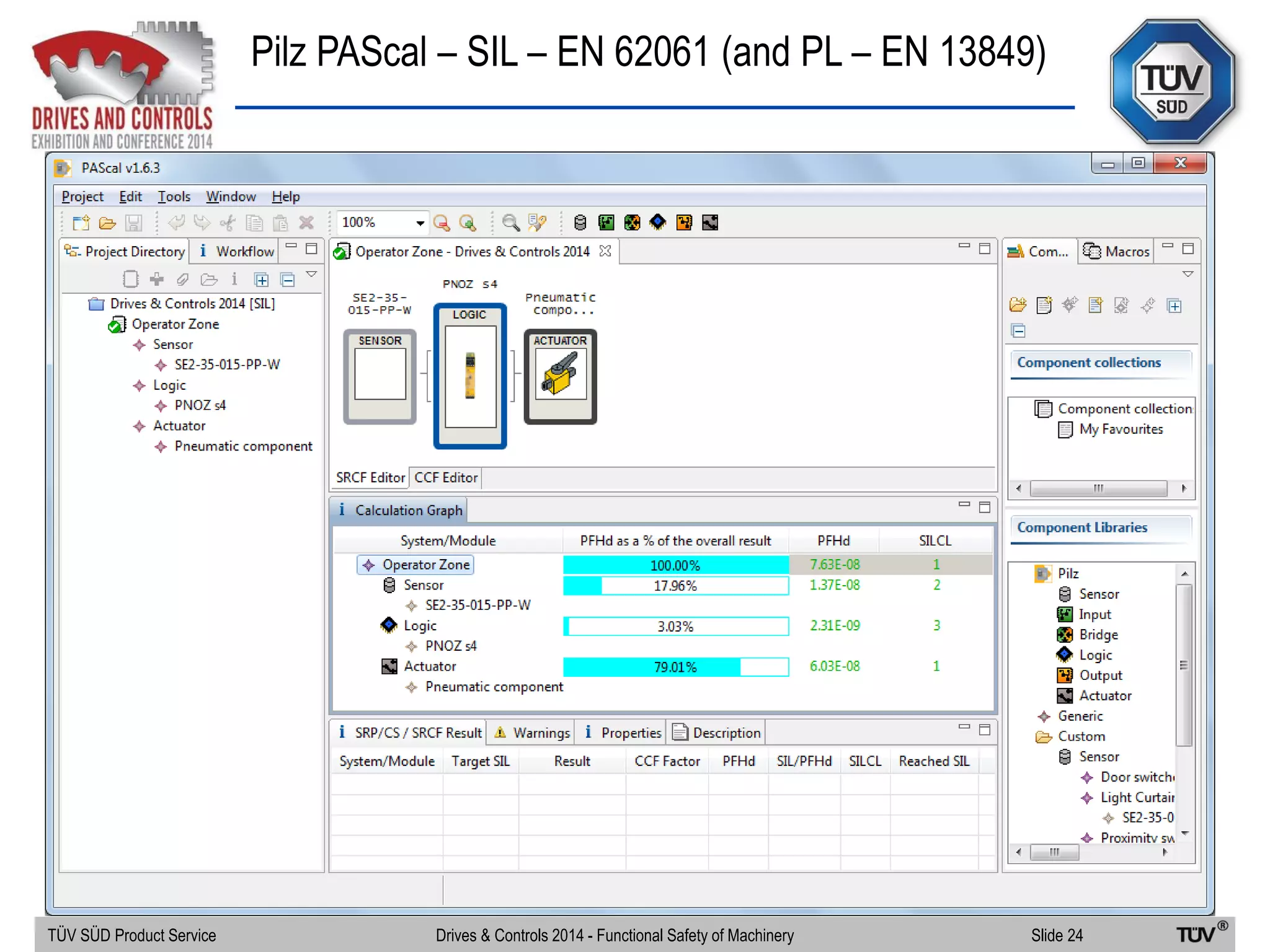1270x952 pixels.
Task: Click plus icon in Project Directory toolbar
Action: [x=156, y=280]
